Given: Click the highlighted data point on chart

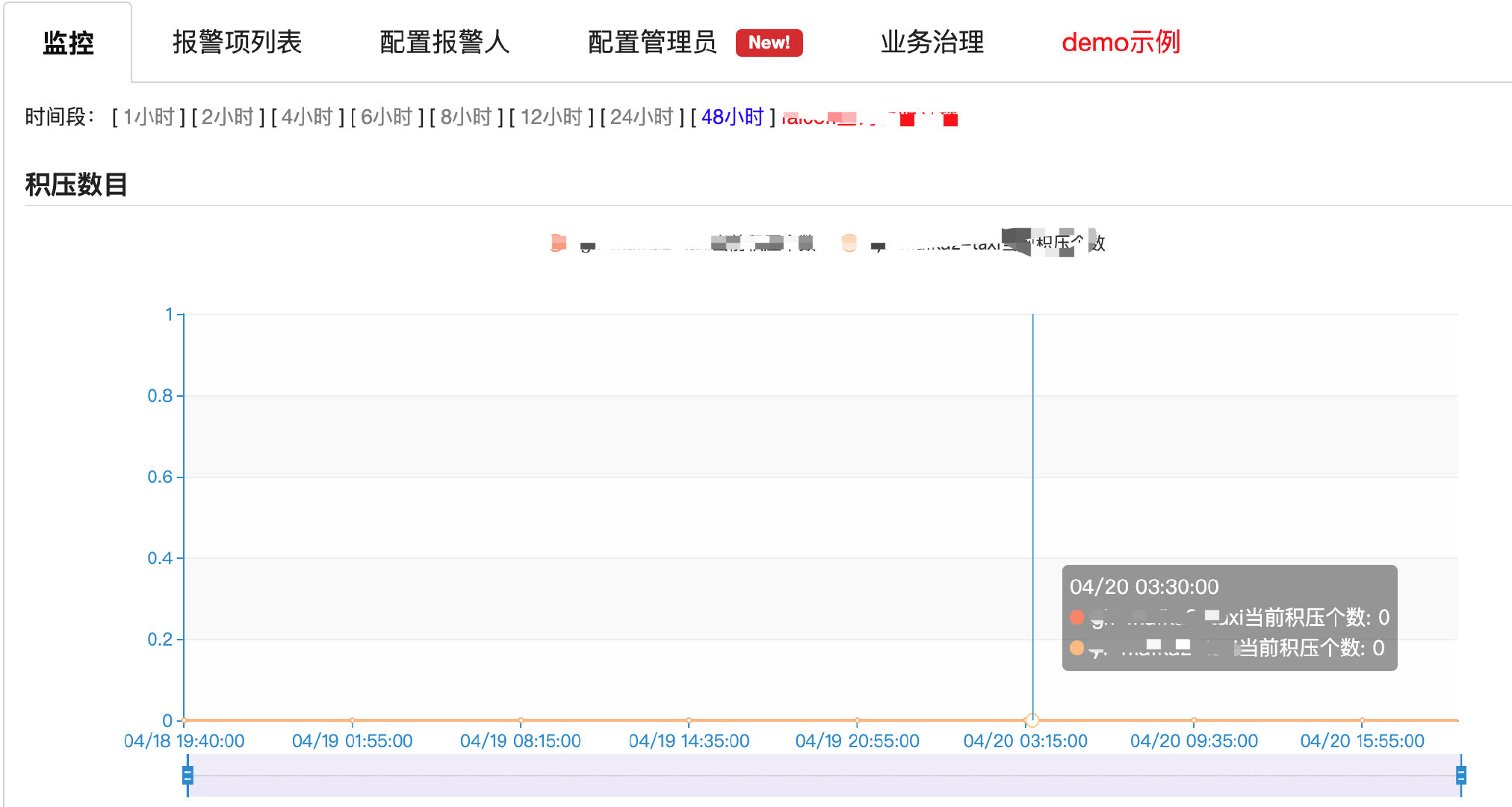Looking at the screenshot, I should pyautogui.click(x=1032, y=720).
